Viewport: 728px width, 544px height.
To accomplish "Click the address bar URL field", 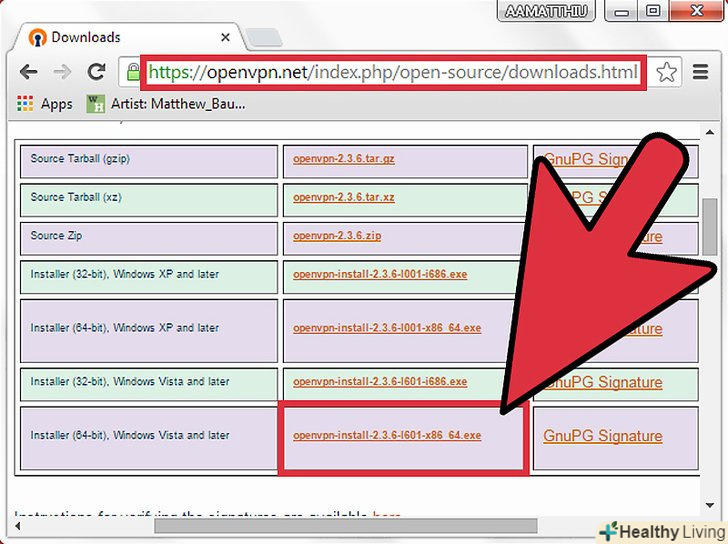I will (393, 72).
